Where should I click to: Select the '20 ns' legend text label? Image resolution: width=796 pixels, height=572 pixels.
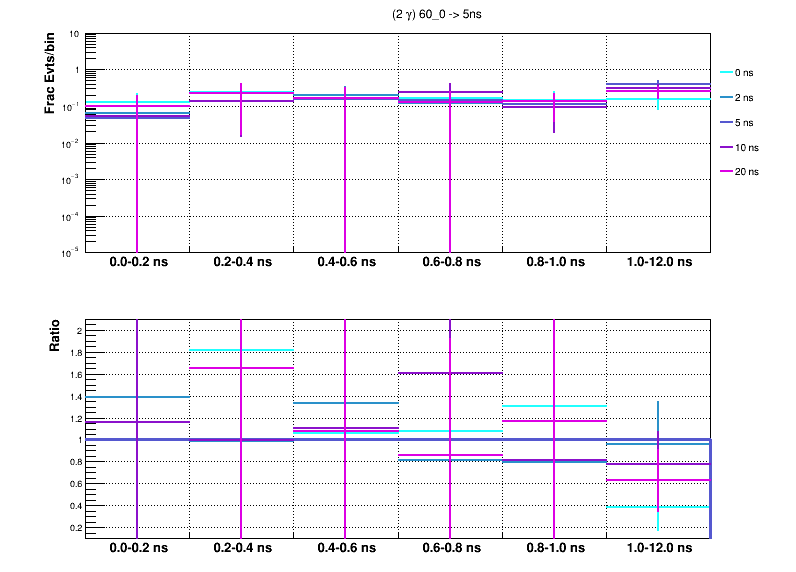(749, 172)
